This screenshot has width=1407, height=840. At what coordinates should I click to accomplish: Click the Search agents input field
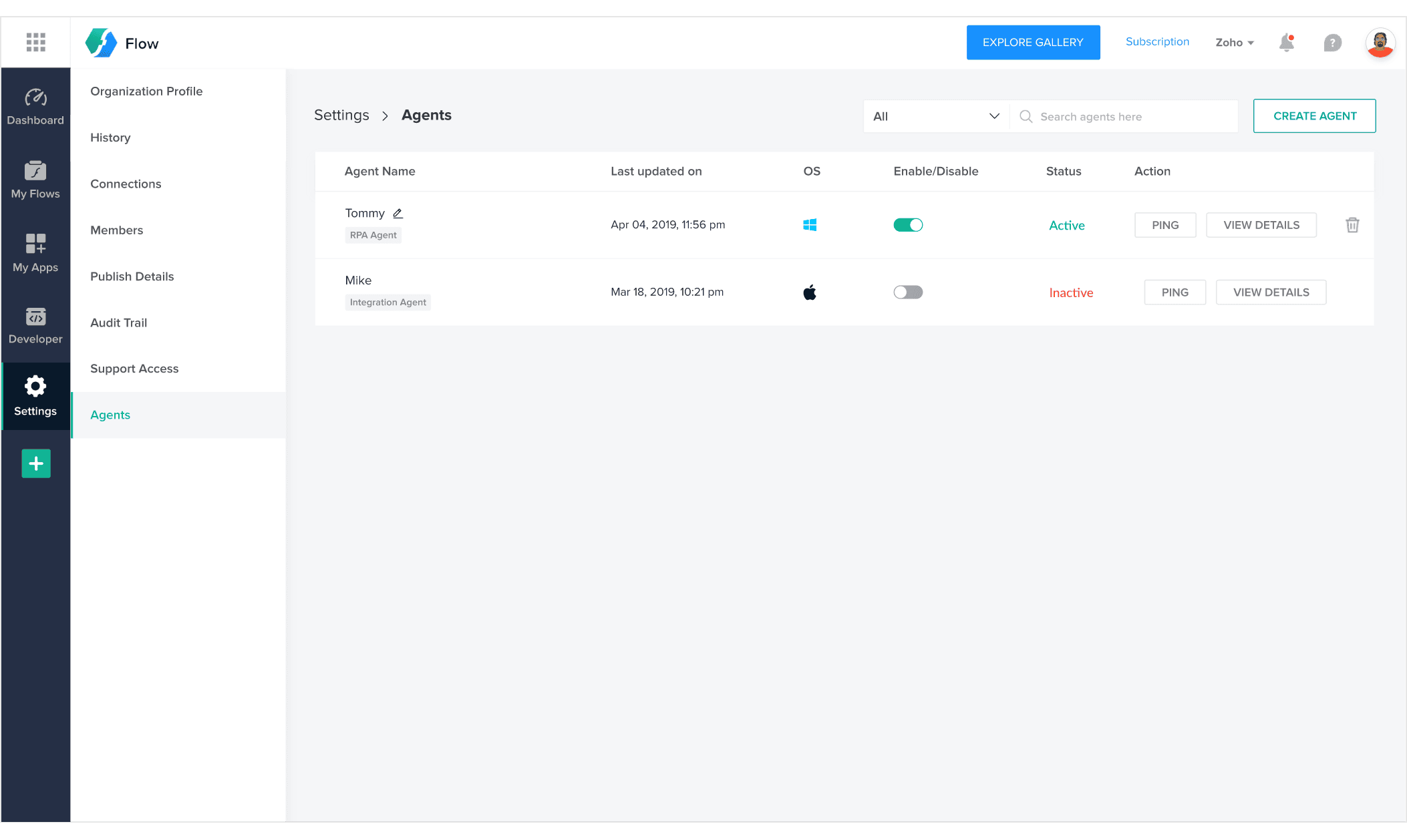click(1129, 117)
